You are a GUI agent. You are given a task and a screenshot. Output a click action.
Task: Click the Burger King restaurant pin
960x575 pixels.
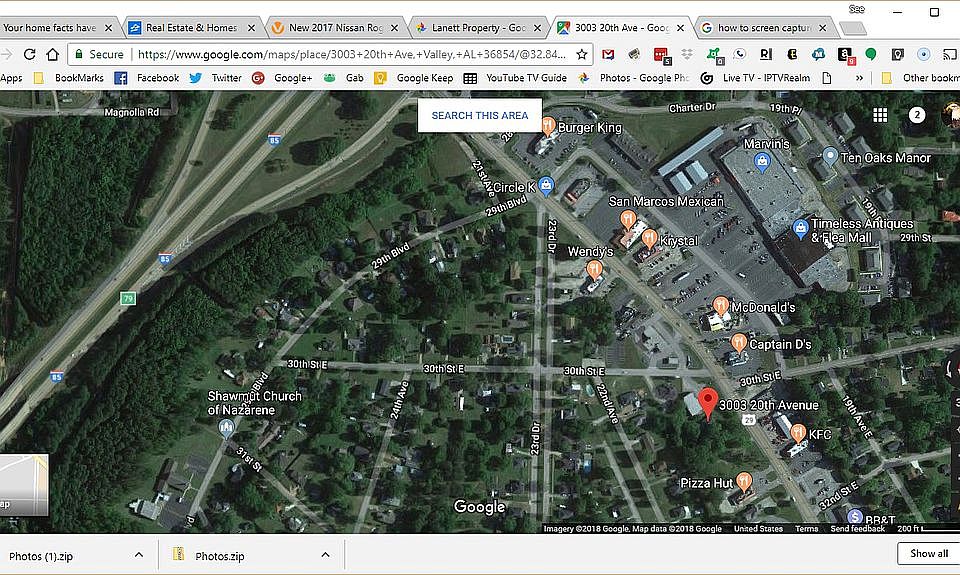548,126
